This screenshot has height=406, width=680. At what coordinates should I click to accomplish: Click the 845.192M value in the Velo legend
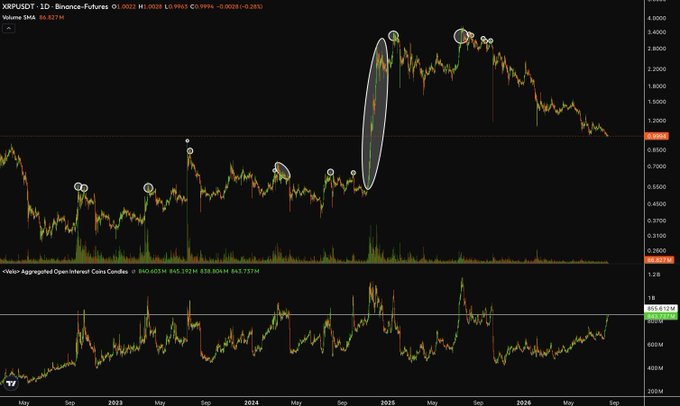point(183,272)
